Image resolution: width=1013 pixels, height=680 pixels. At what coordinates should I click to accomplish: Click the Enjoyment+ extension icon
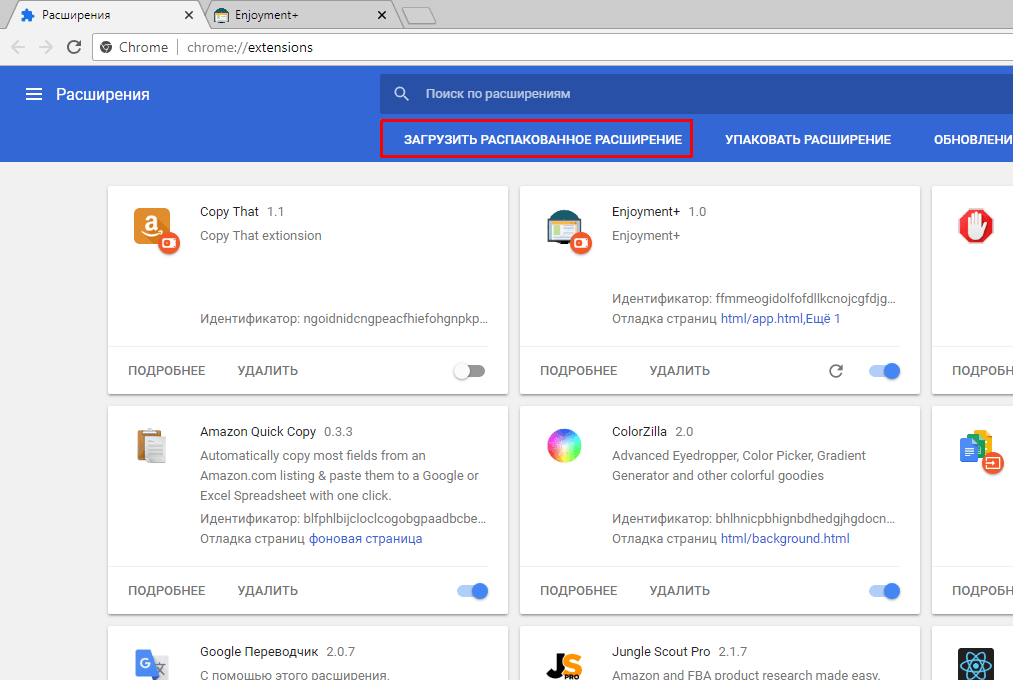point(567,229)
